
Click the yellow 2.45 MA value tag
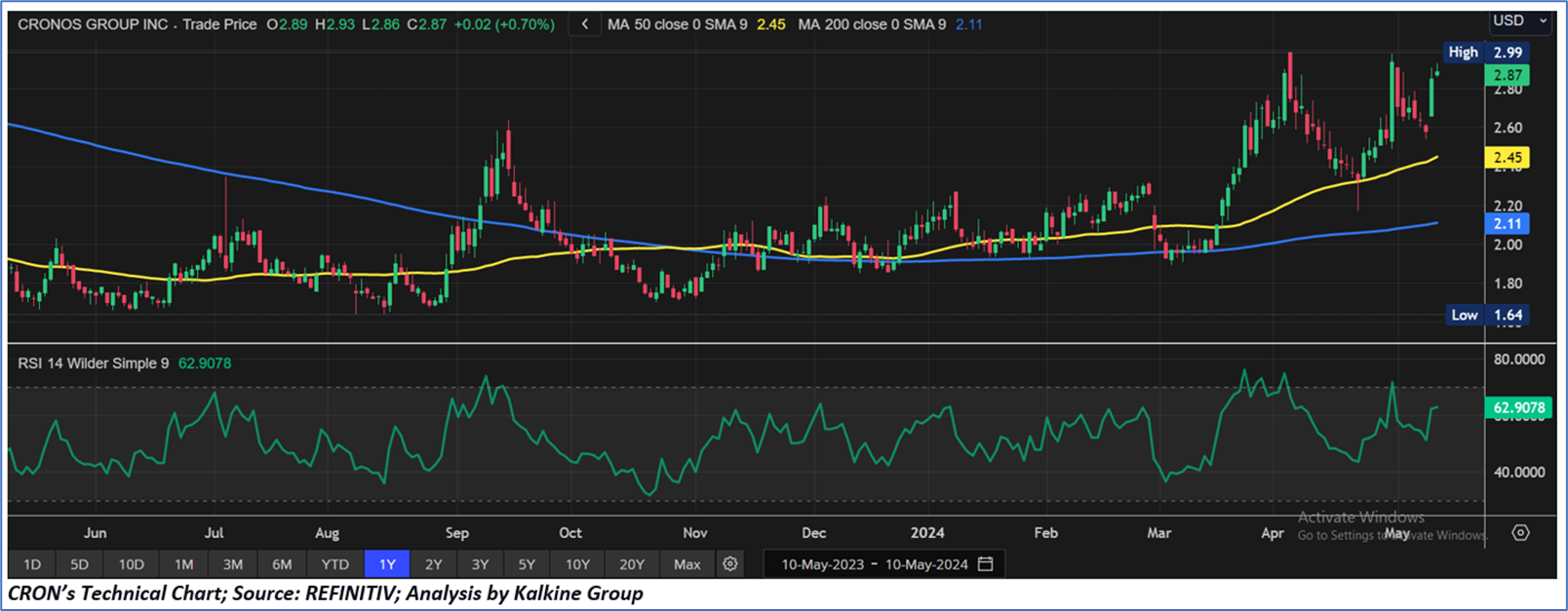(1507, 157)
